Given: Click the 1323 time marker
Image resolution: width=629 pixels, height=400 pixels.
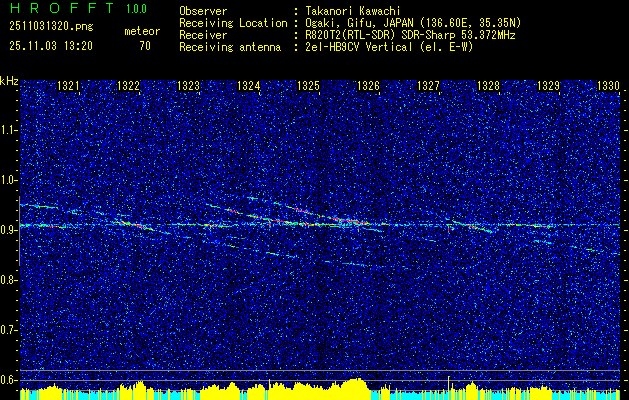Looking at the screenshot, I should click(x=189, y=85).
